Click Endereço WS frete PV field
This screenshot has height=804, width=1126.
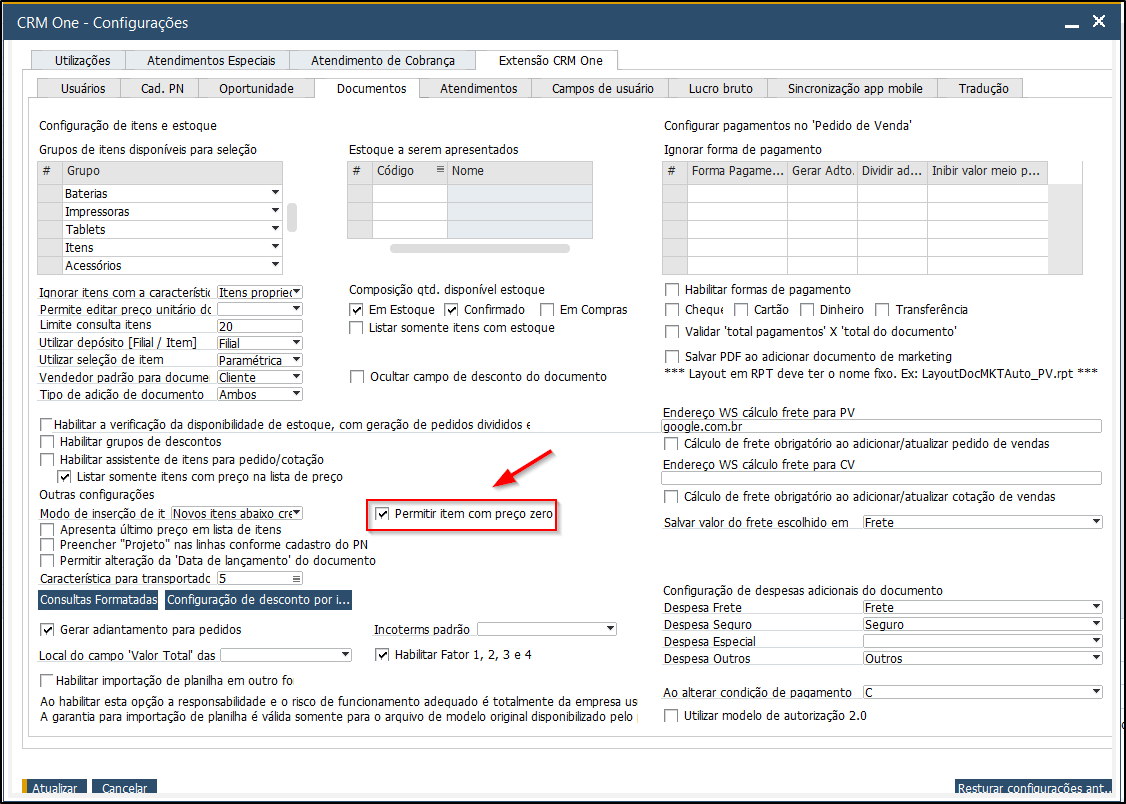pos(881,426)
